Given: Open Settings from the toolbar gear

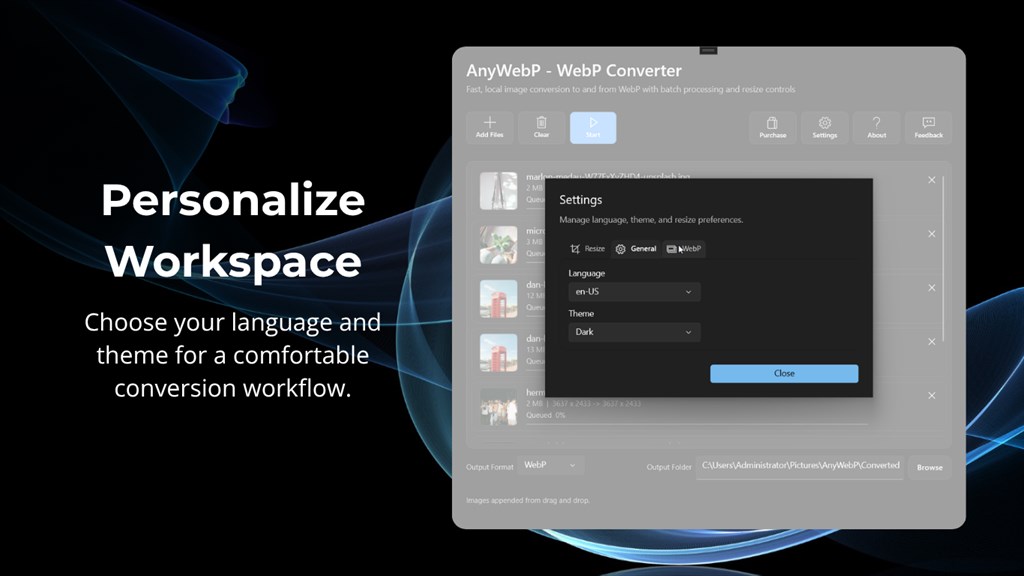Looking at the screenshot, I should tap(825, 127).
